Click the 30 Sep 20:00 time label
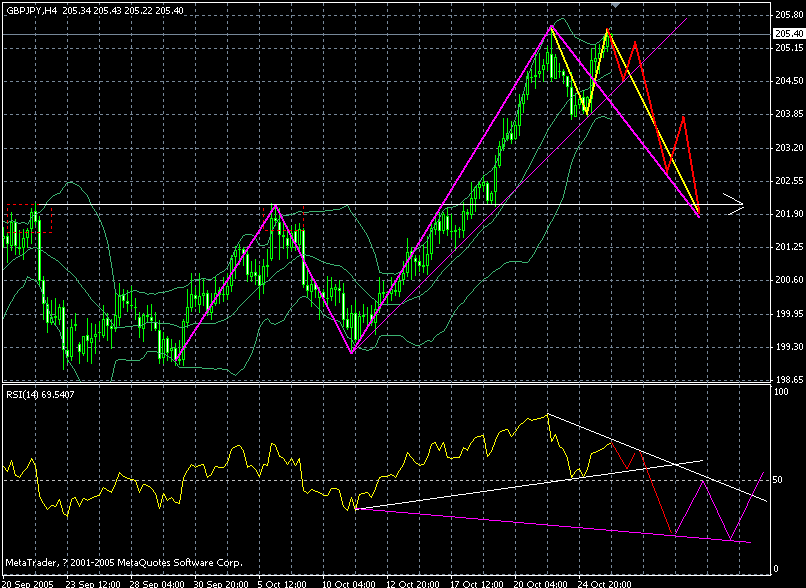806x588 pixels. pos(222,584)
